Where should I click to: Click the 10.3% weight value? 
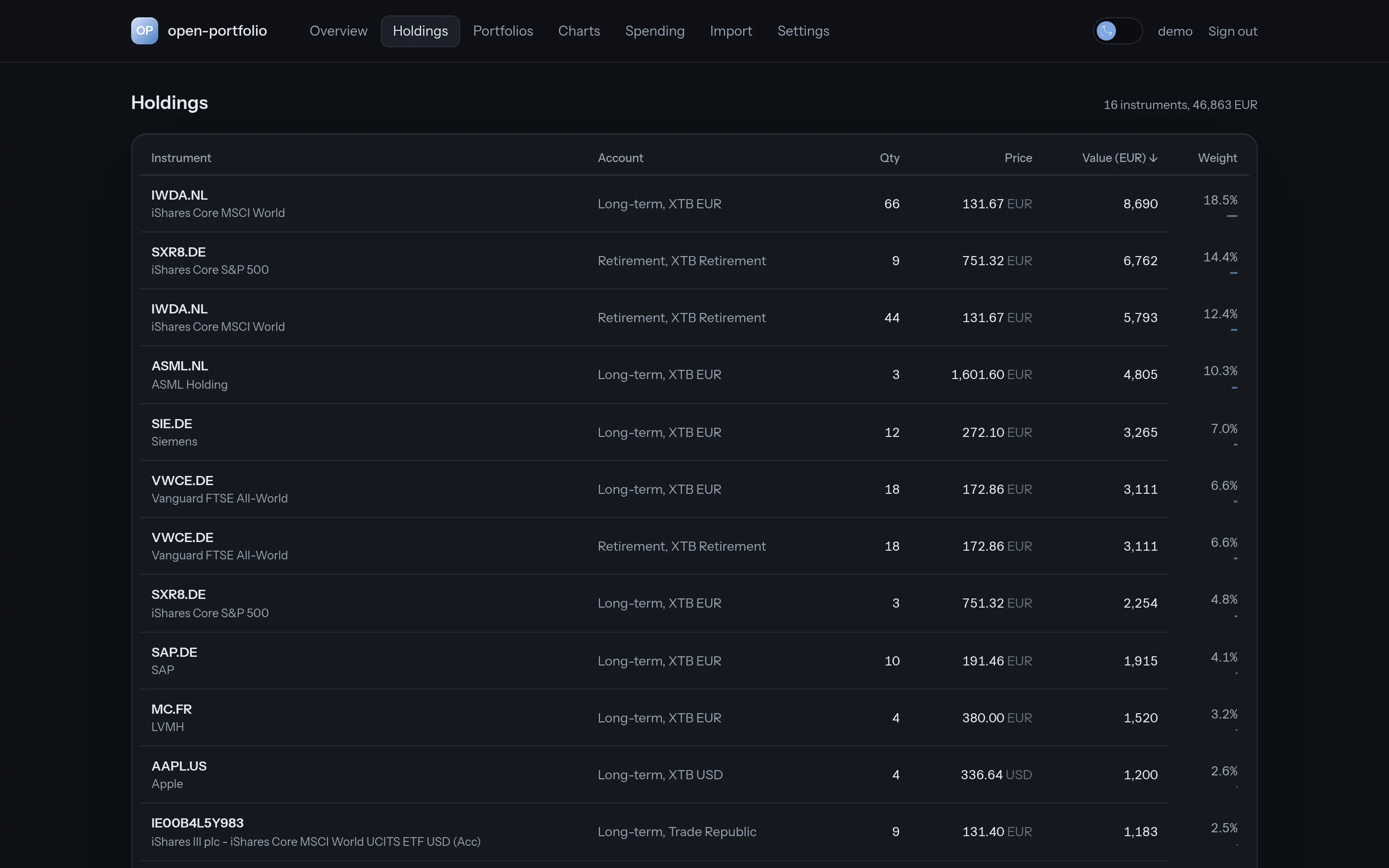tap(1220, 371)
